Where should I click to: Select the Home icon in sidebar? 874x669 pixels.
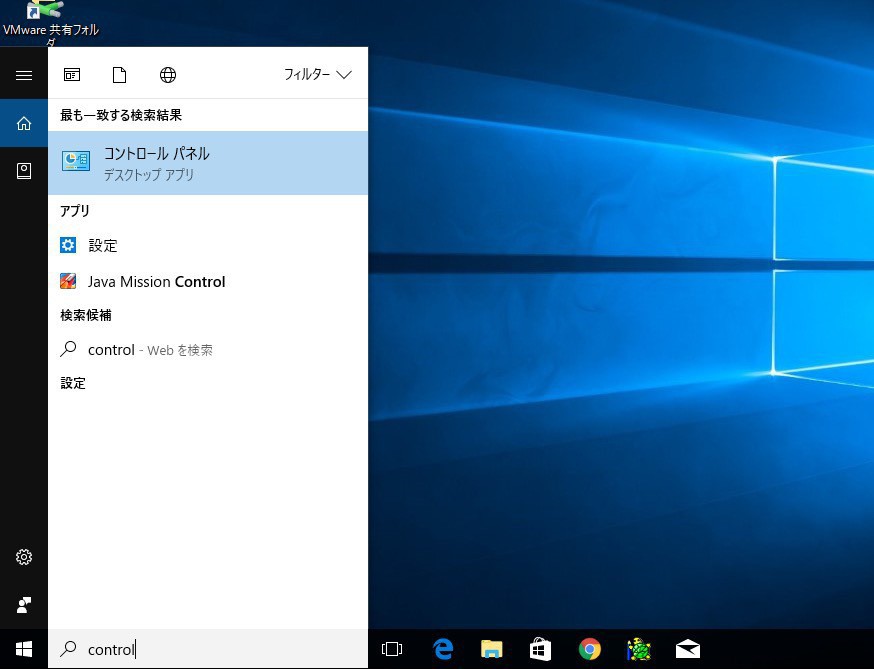tap(24, 124)
